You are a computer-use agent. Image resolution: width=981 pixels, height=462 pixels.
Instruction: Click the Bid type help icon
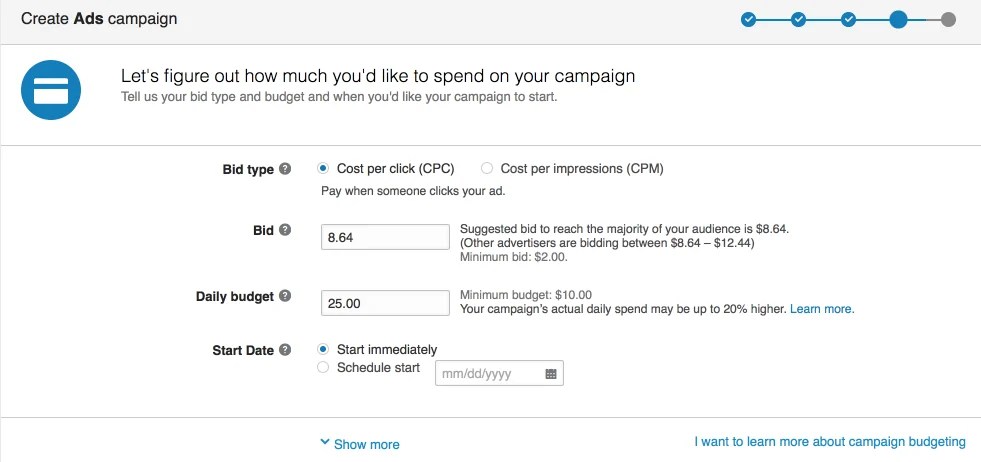coord(286,169)
